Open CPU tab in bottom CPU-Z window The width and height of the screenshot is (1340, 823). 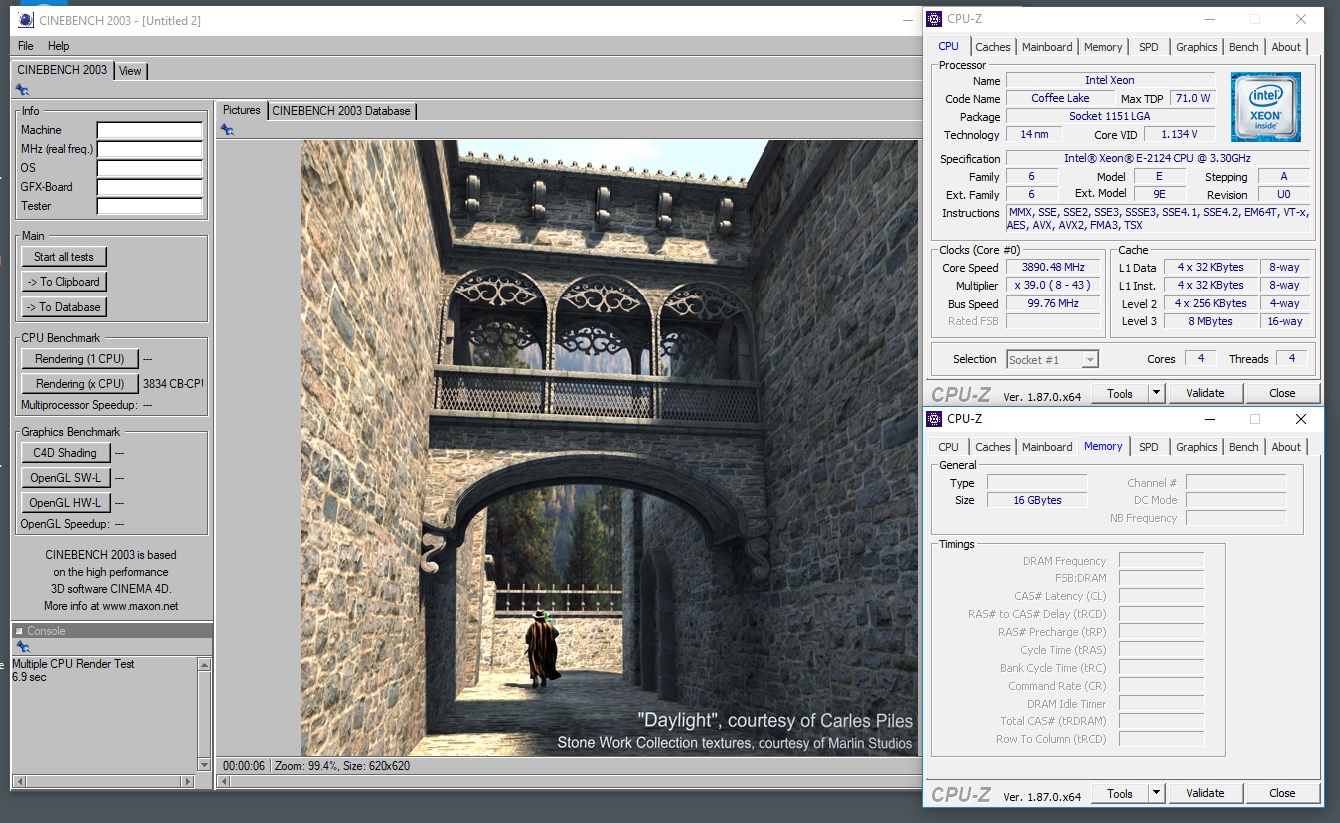[948, 447]
